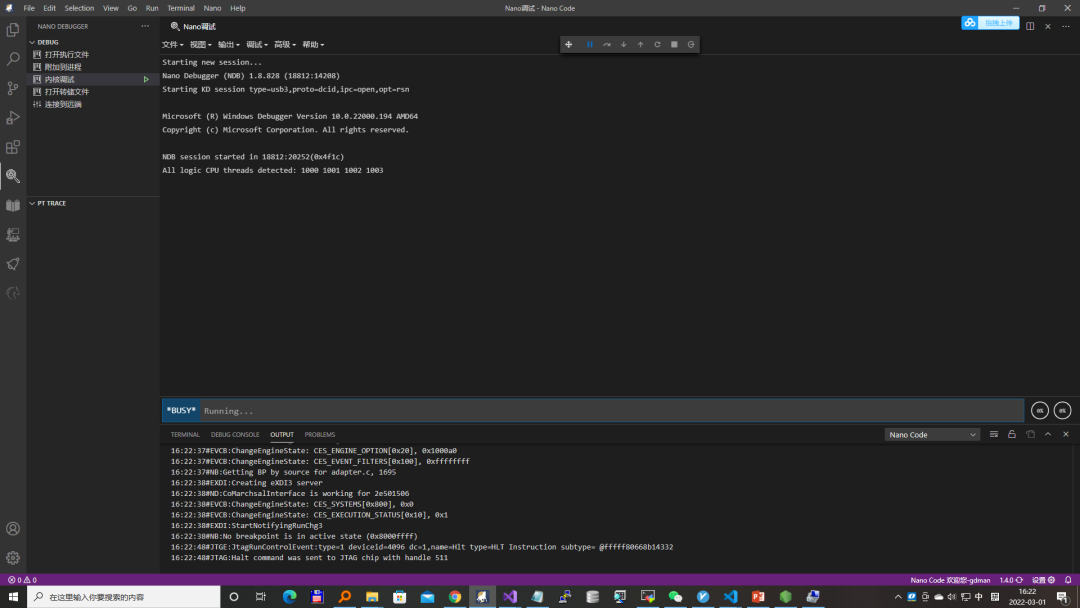Viewport: 1080px width, 608px height.
Task: Click the restart debug button
Action: [x=657, y=45]
